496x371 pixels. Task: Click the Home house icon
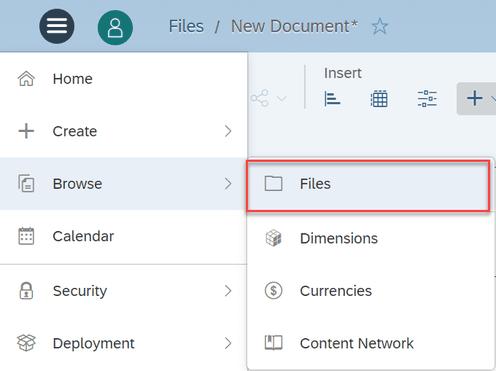pyautogui.click(x=26, y=79)
